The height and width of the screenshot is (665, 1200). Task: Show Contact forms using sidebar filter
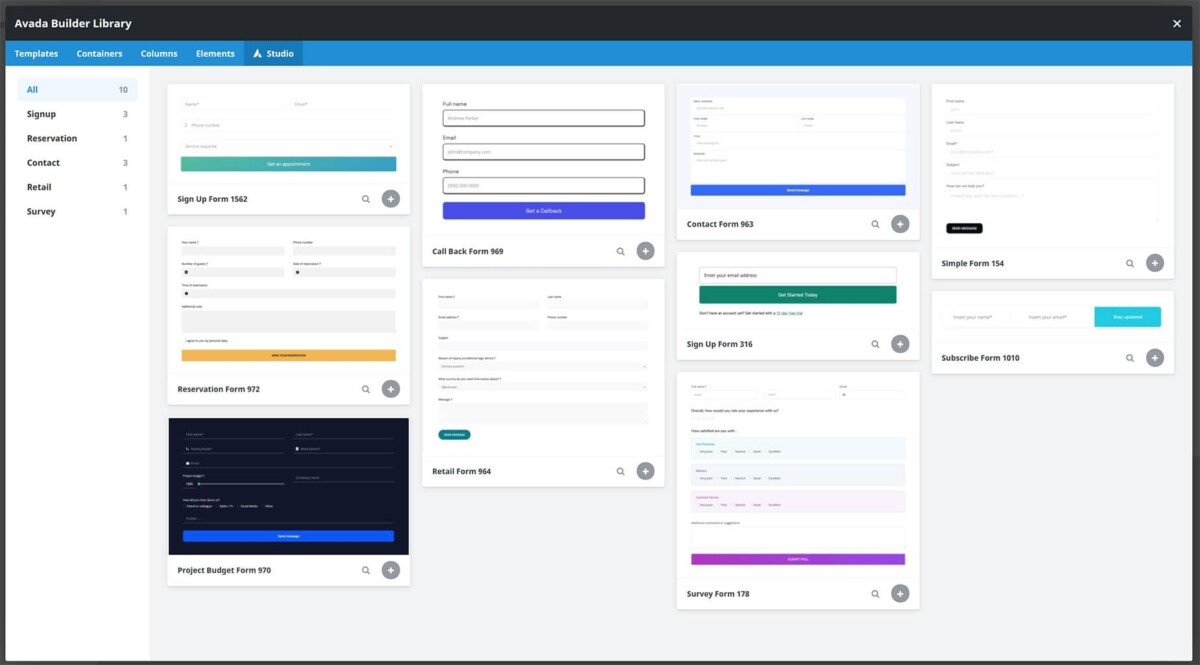pyautogui.click(x=43, y=162)
